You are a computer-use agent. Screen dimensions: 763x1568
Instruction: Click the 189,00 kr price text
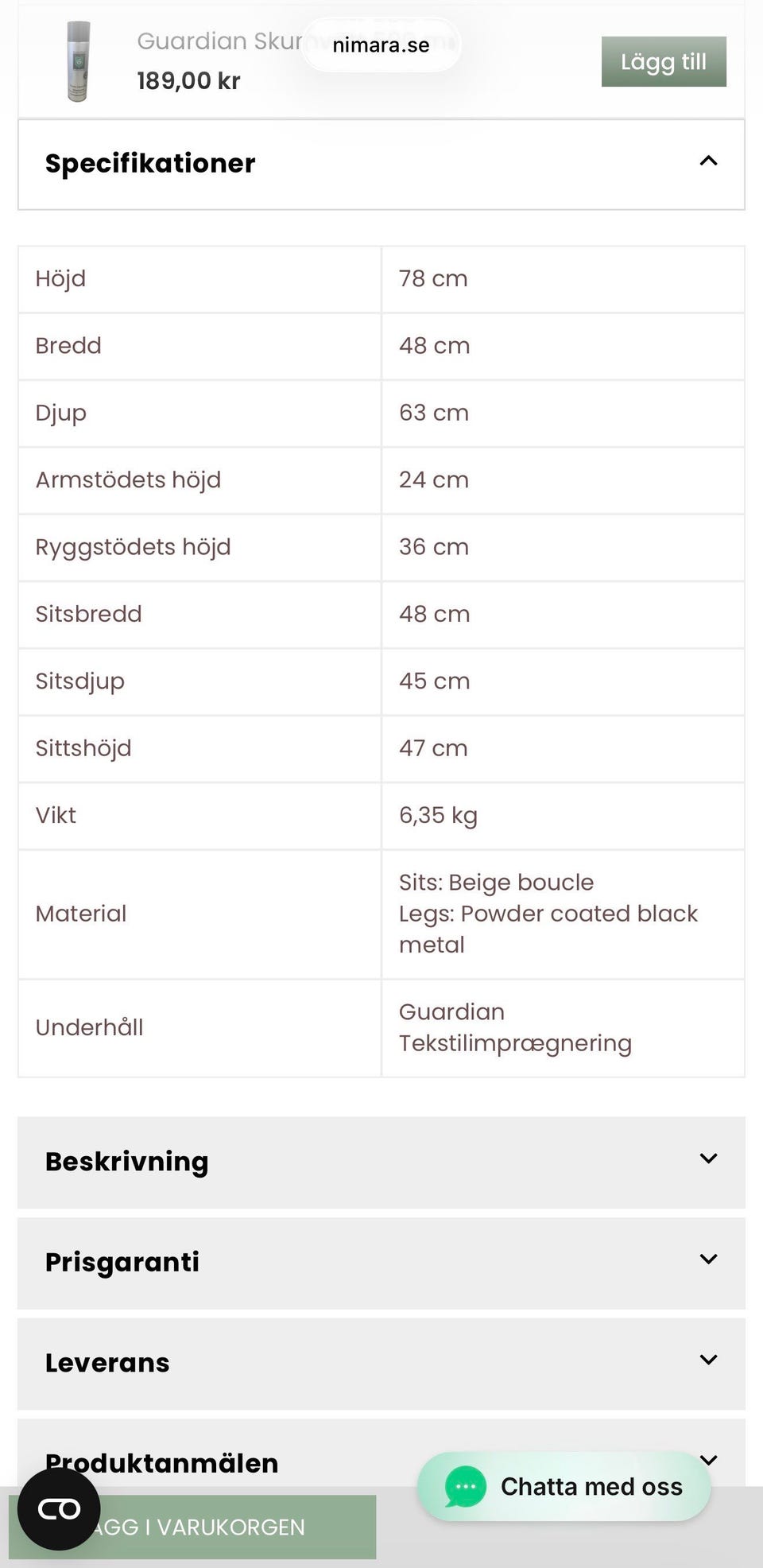click(188, 81)
